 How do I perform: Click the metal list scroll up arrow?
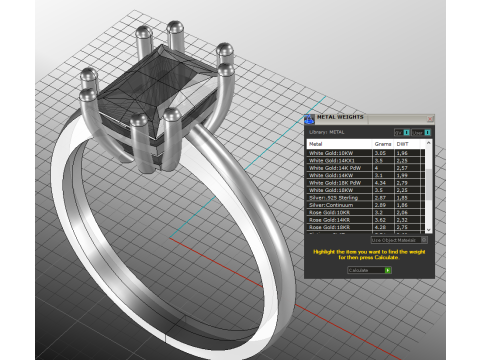click(429, 143)
